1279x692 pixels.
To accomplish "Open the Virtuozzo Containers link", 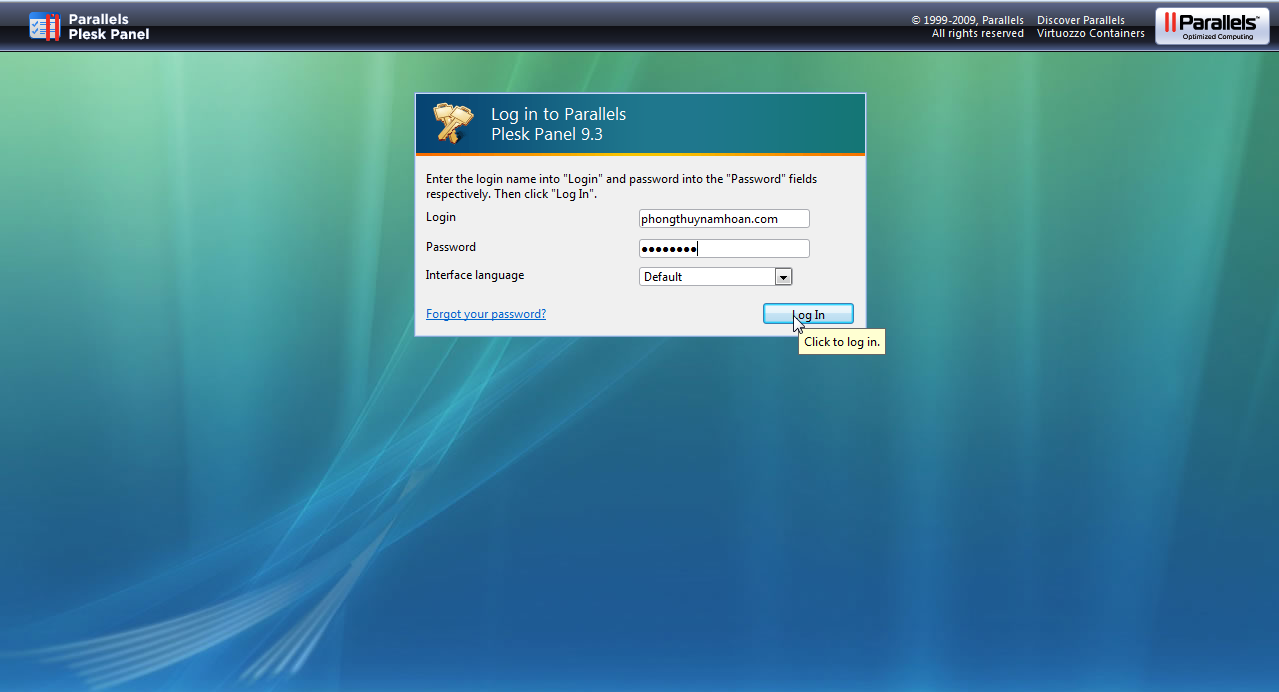I will point(1090,34).
